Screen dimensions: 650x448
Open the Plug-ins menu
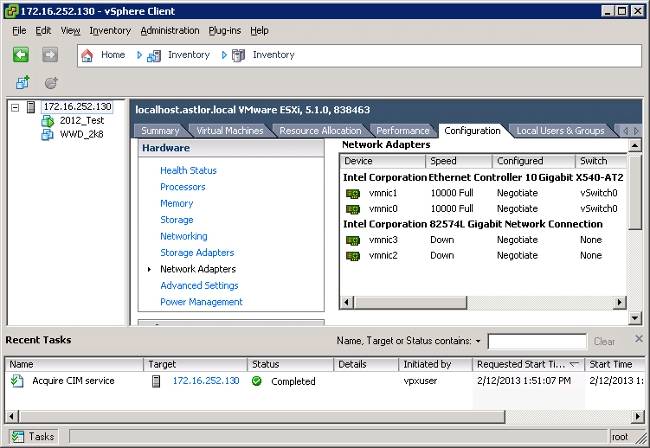tap(225, 31)
